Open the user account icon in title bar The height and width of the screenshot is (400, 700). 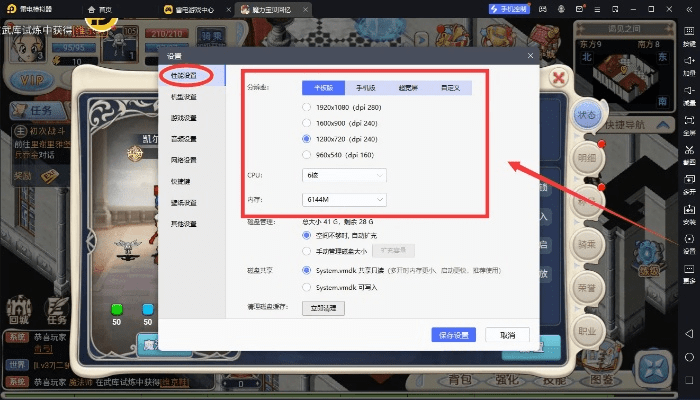click(561, 9)
